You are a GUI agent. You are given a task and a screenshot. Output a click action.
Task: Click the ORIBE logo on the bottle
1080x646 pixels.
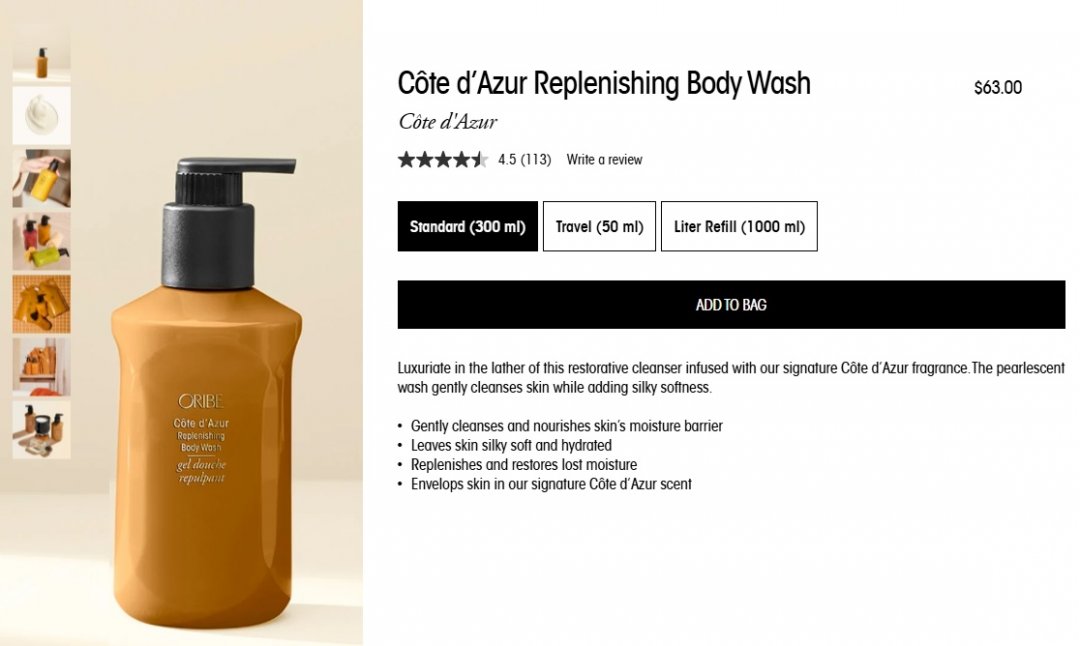200,401
